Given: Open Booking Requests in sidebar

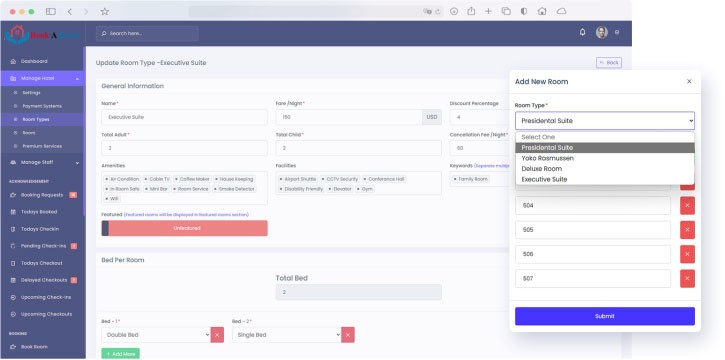Looking at the screenshot, I should coord(42,195).
